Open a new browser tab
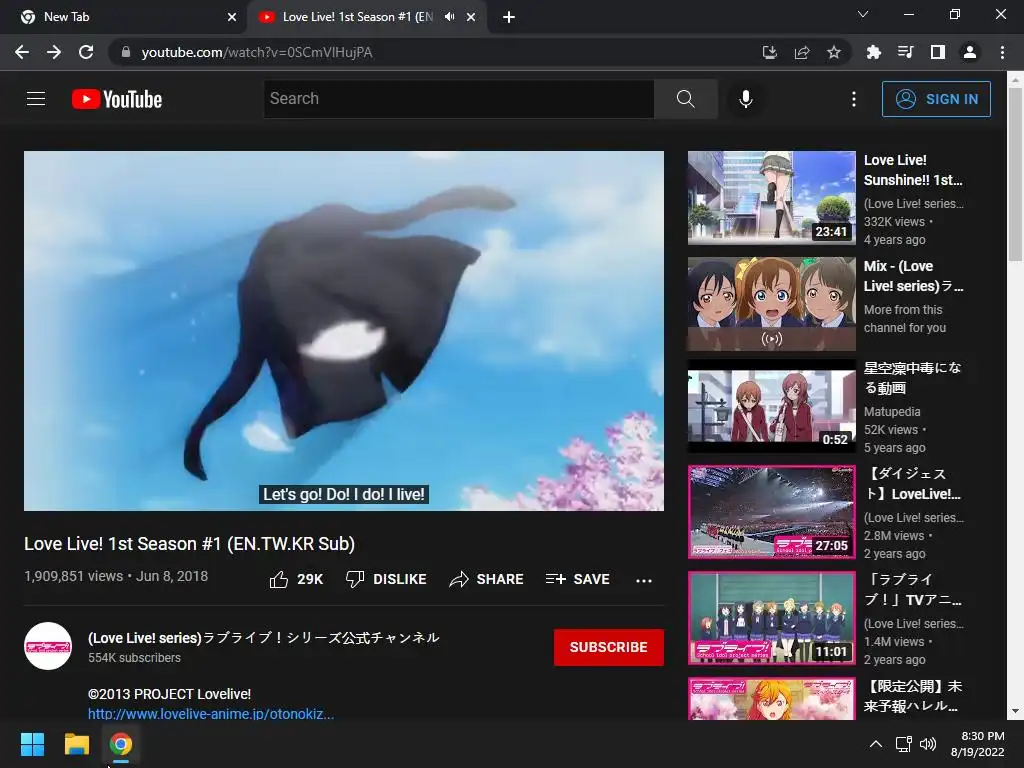The image size is (1024, 768). point(509,17)
